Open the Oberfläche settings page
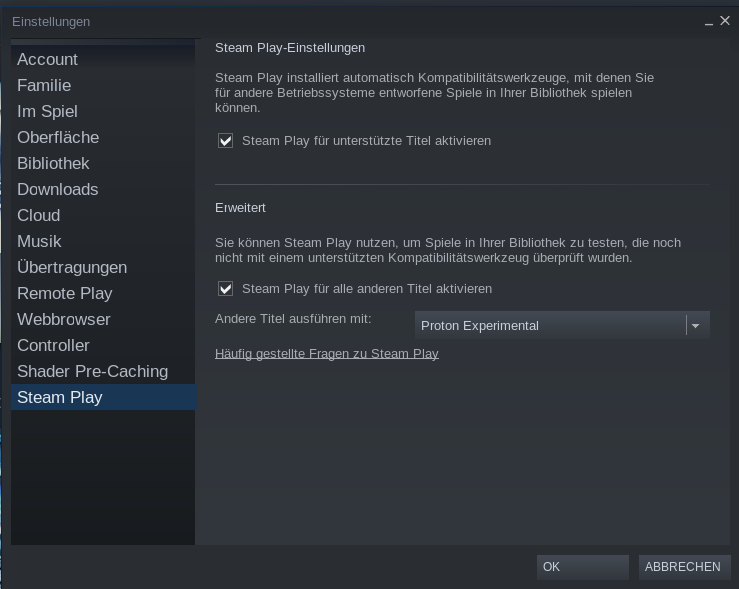Screen dimensions: 739x589 (103, 137)
